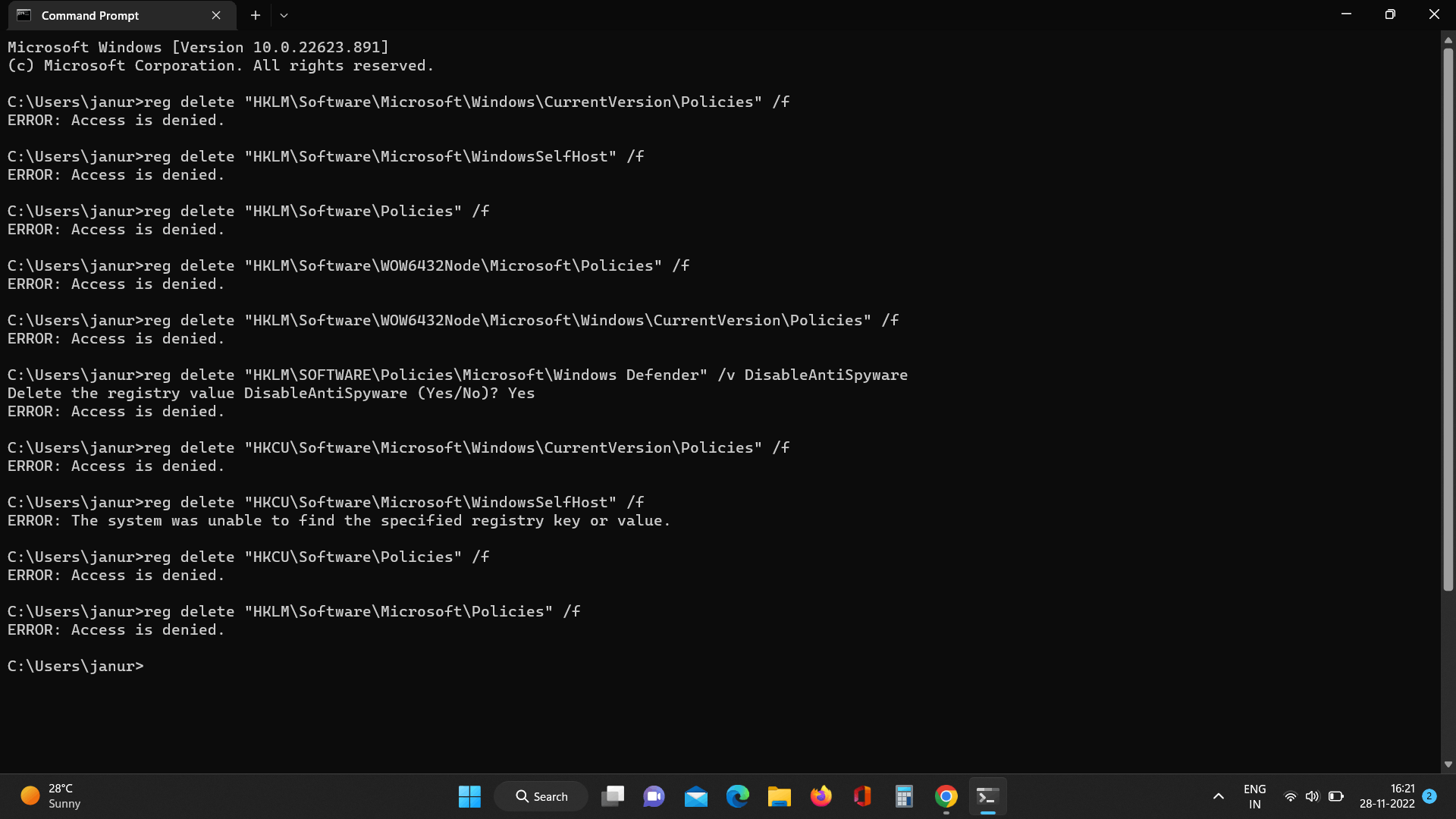1456x819 pixels.
Task: Open Google Chrome from taskbar
Action: pos(946,796)
